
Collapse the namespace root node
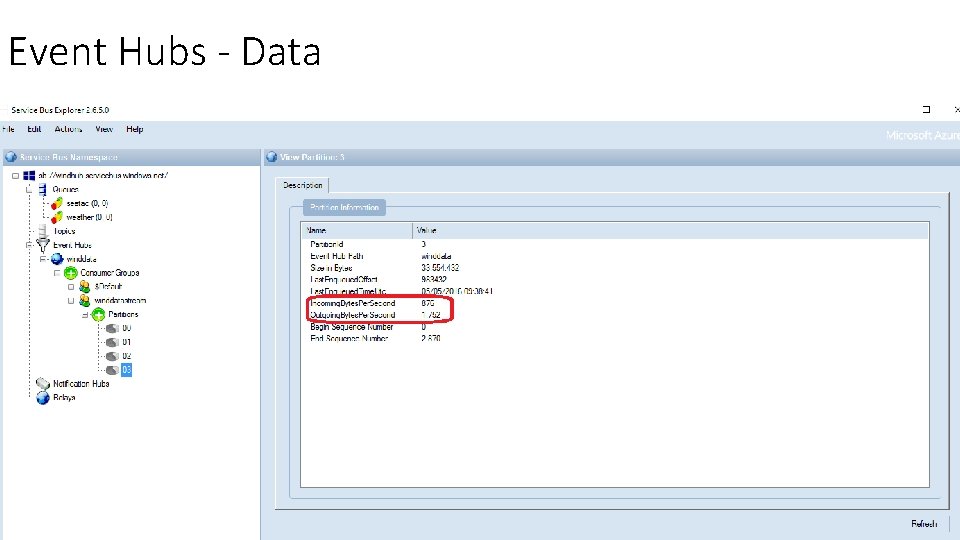point(15,176)
